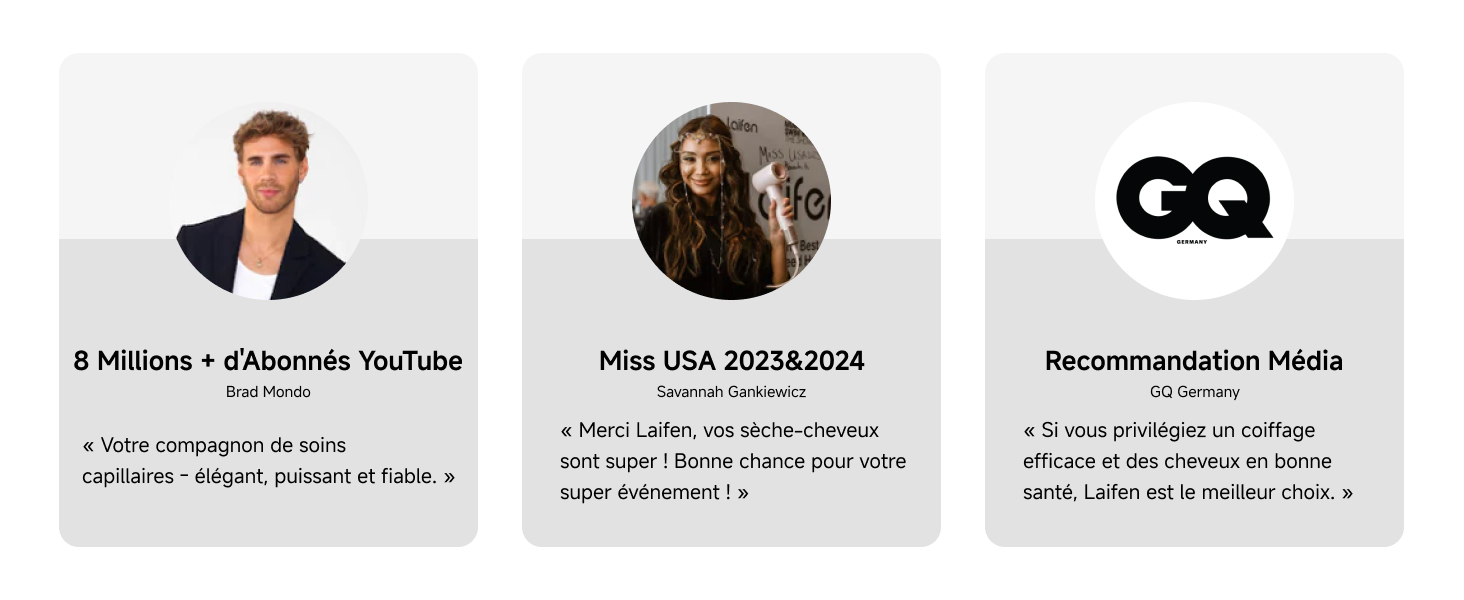Click the "GQ Germany" caption text
The height and width of the screenshot is (600, 1464).
tap(1194, 392)
